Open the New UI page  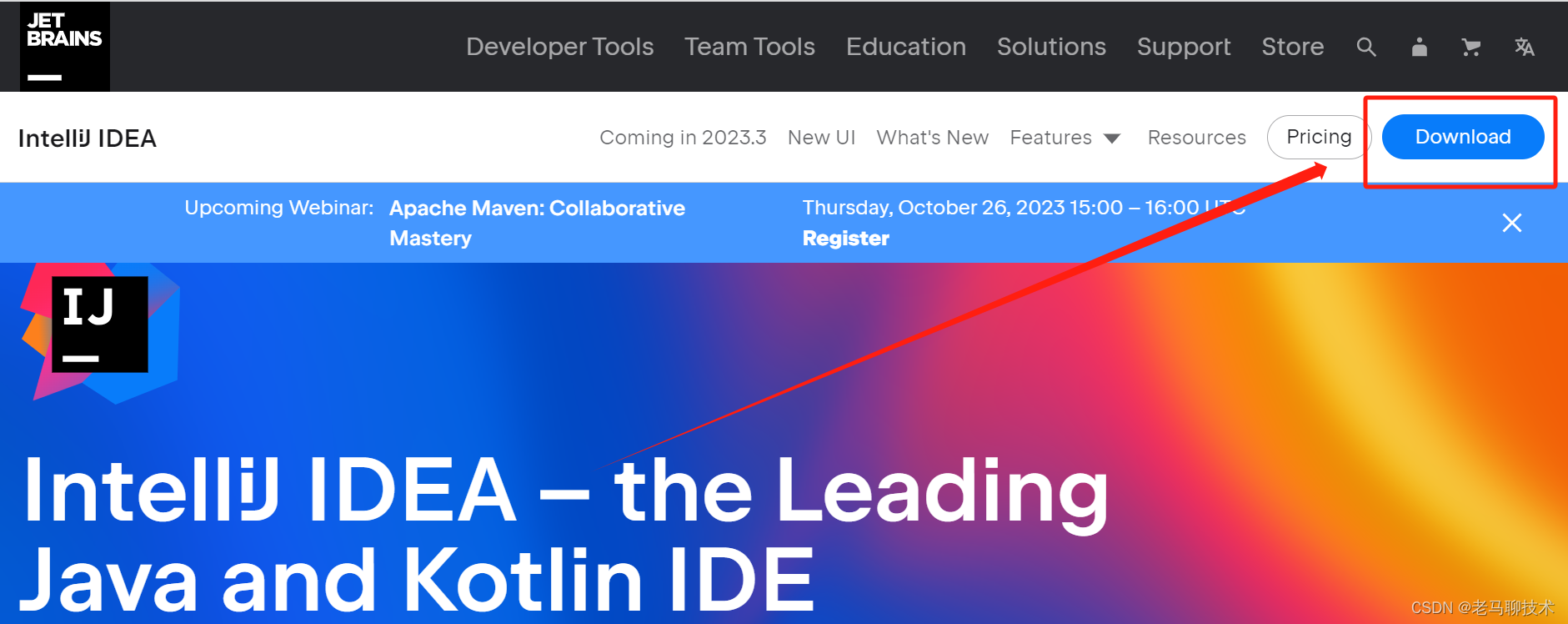[x=821, y=138]
